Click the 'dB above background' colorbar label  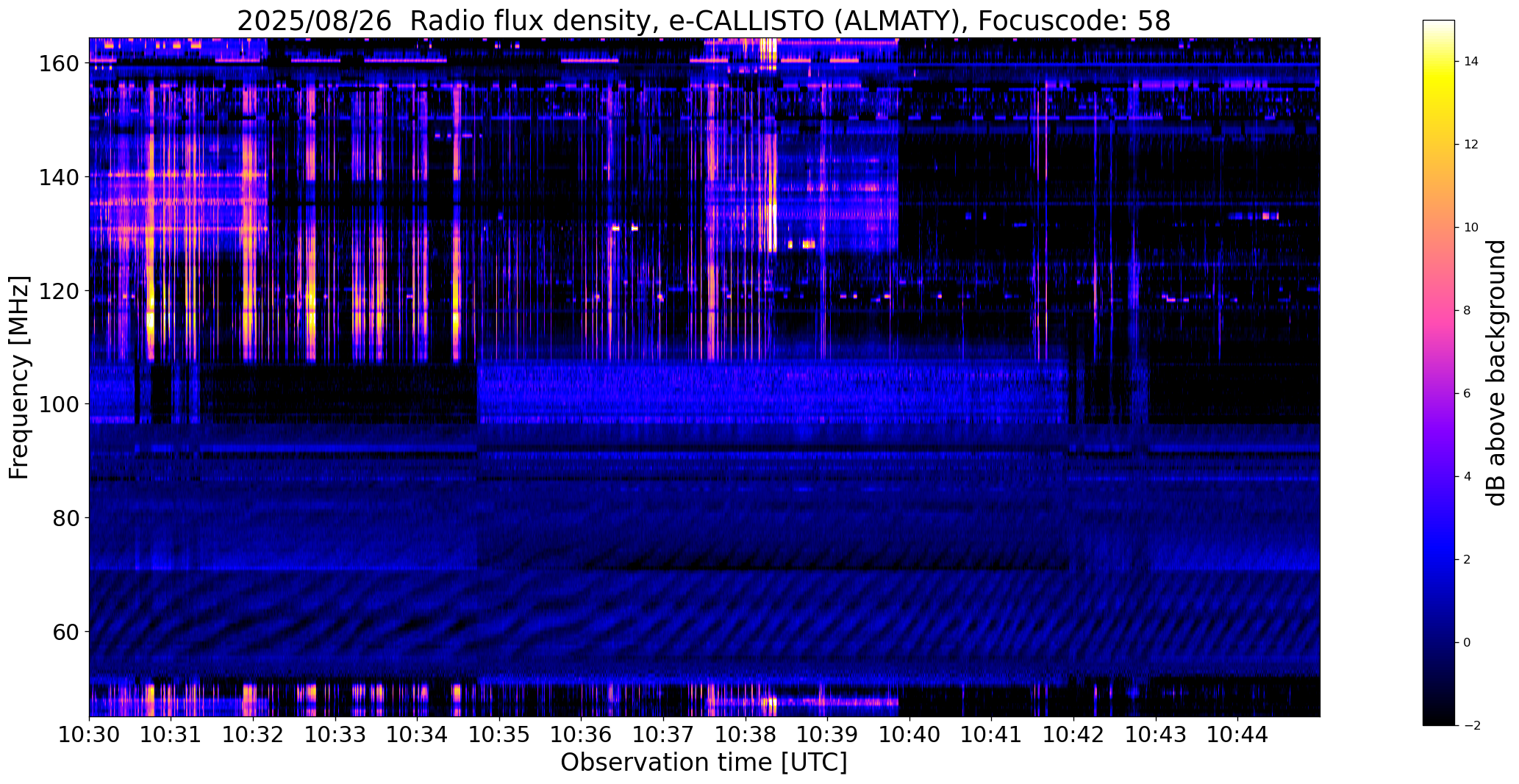[1496, 373]
